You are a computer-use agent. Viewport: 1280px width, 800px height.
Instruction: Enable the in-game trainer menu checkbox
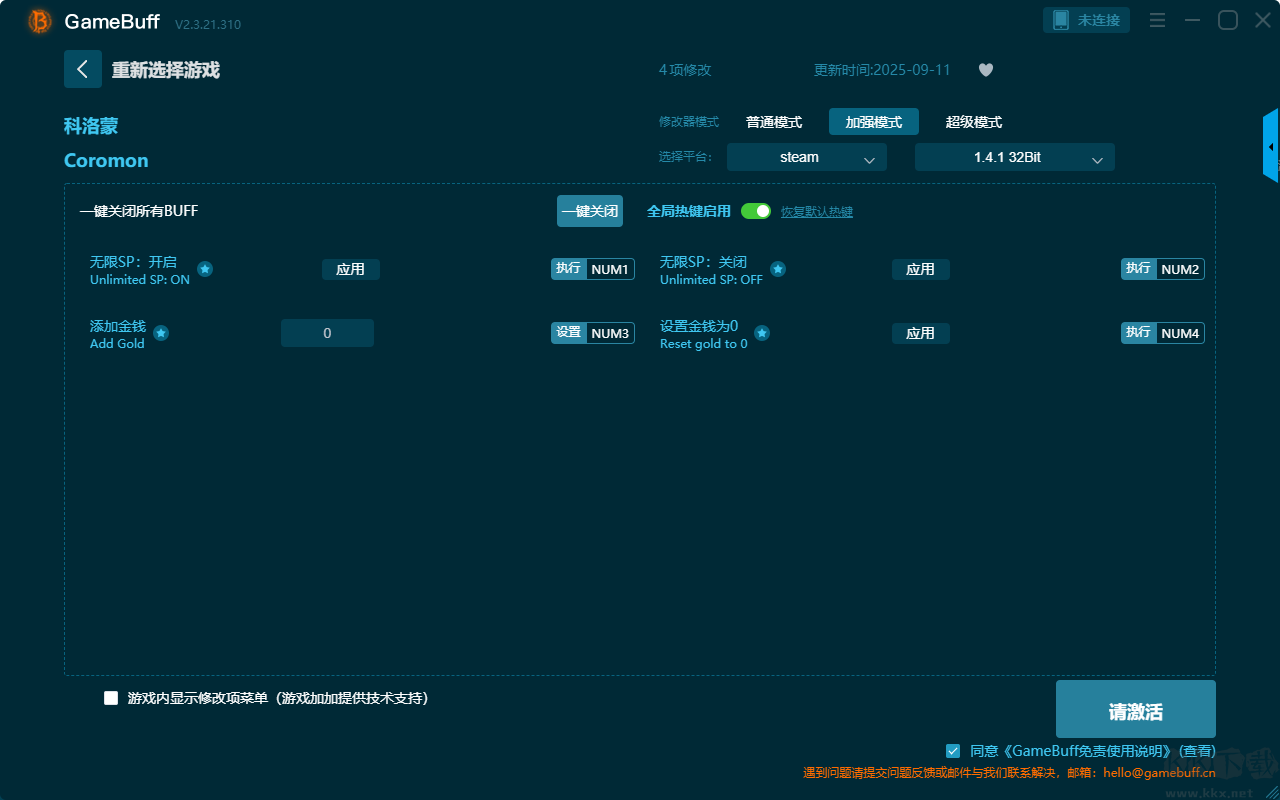pos(111,698)
